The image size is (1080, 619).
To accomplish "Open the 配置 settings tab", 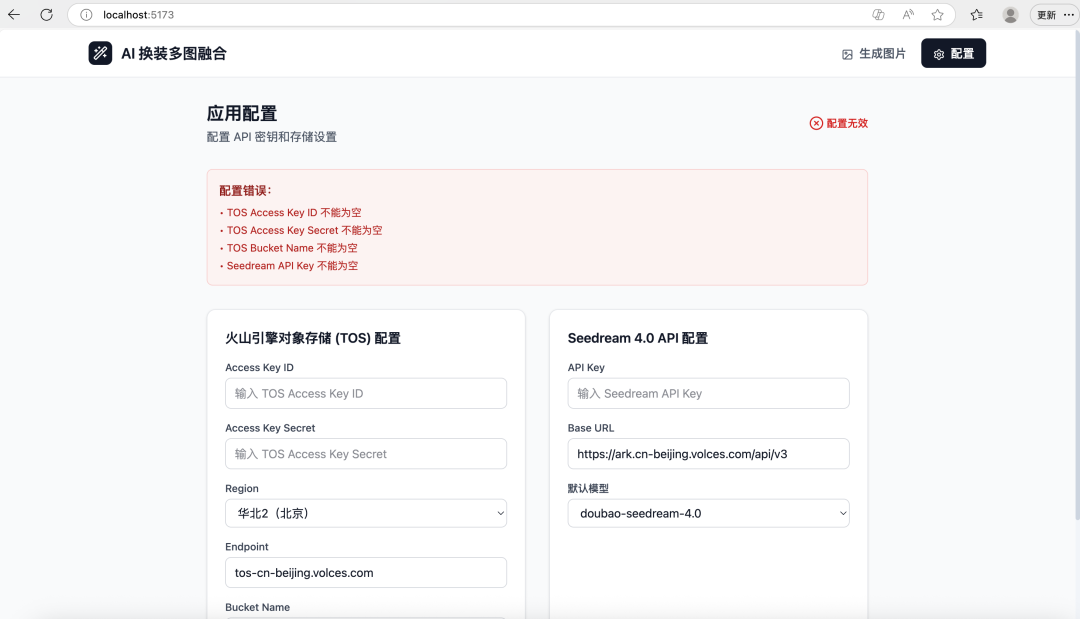I will click(953, 53).
